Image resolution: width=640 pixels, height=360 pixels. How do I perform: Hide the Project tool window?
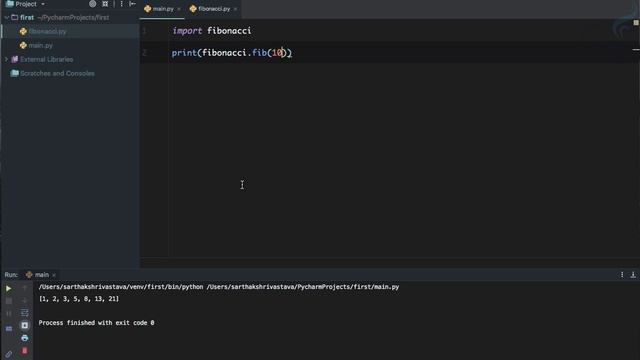132,4
